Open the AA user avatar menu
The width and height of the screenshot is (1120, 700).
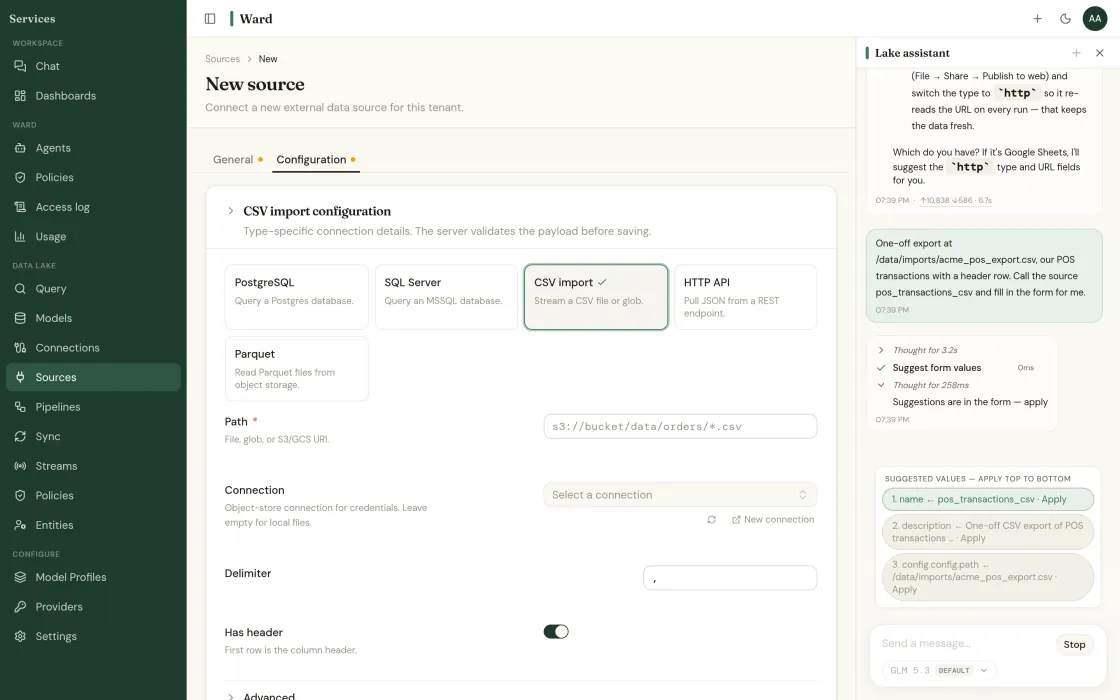1094,19
